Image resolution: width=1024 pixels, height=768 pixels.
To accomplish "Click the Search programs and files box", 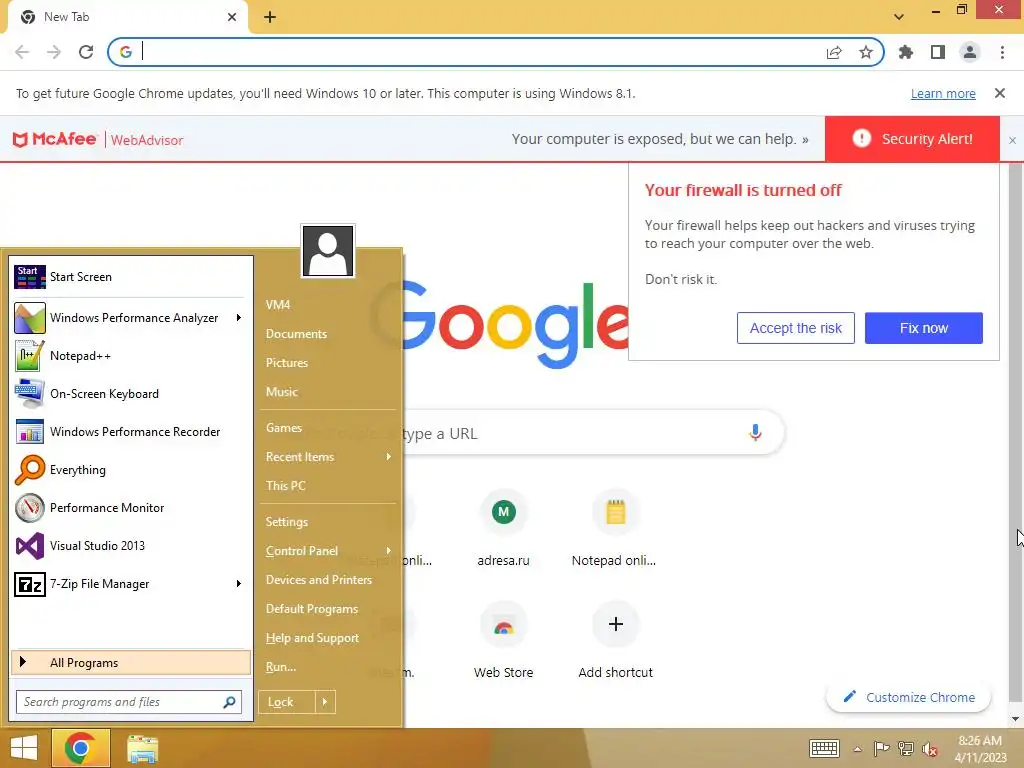I will click(129, 702).
